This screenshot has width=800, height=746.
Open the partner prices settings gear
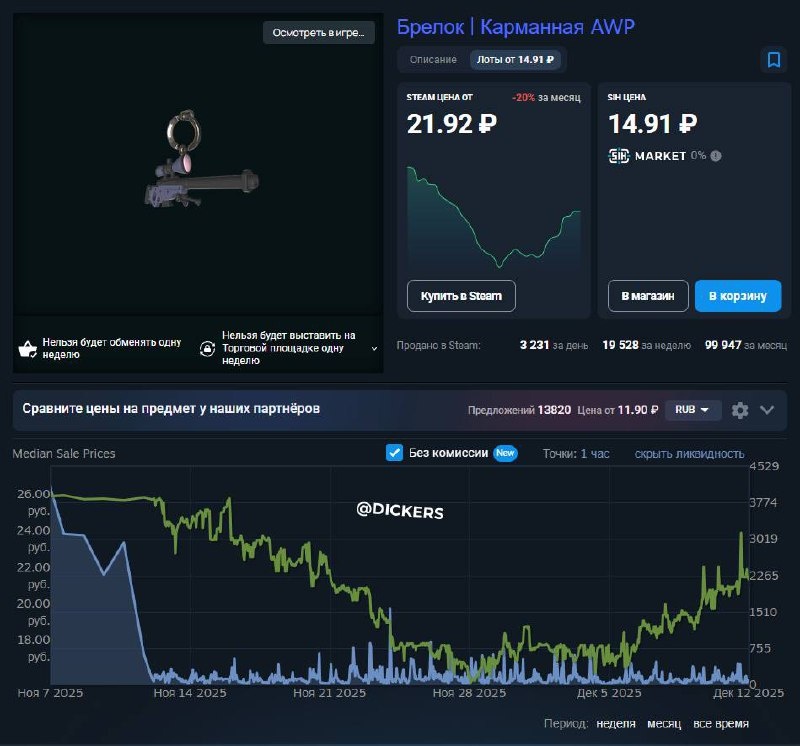pos(740,410)
